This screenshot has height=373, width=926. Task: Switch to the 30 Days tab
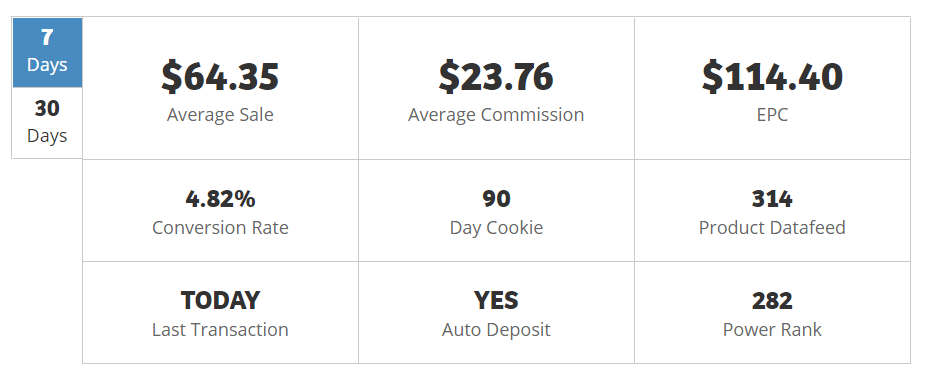coord(47,123)
